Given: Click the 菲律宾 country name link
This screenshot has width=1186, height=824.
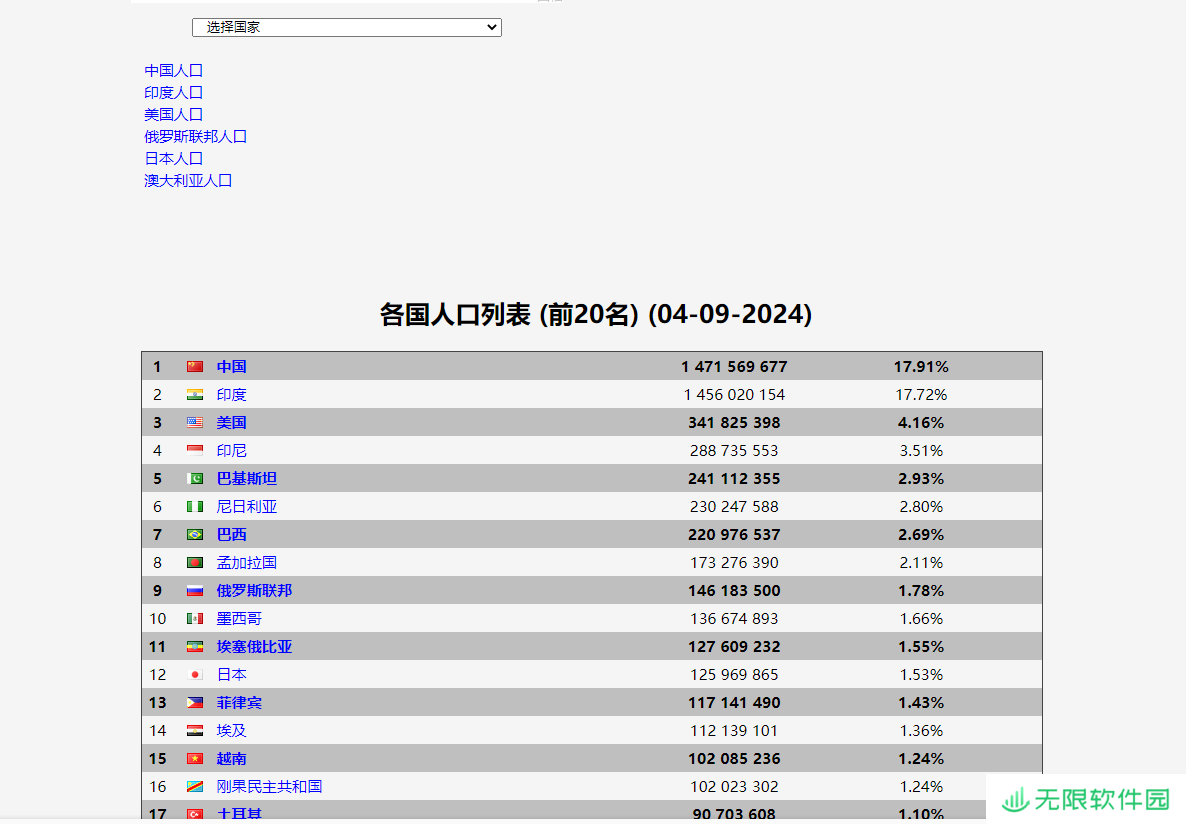Looking at the screenshot, I should (x=239, y=703).
